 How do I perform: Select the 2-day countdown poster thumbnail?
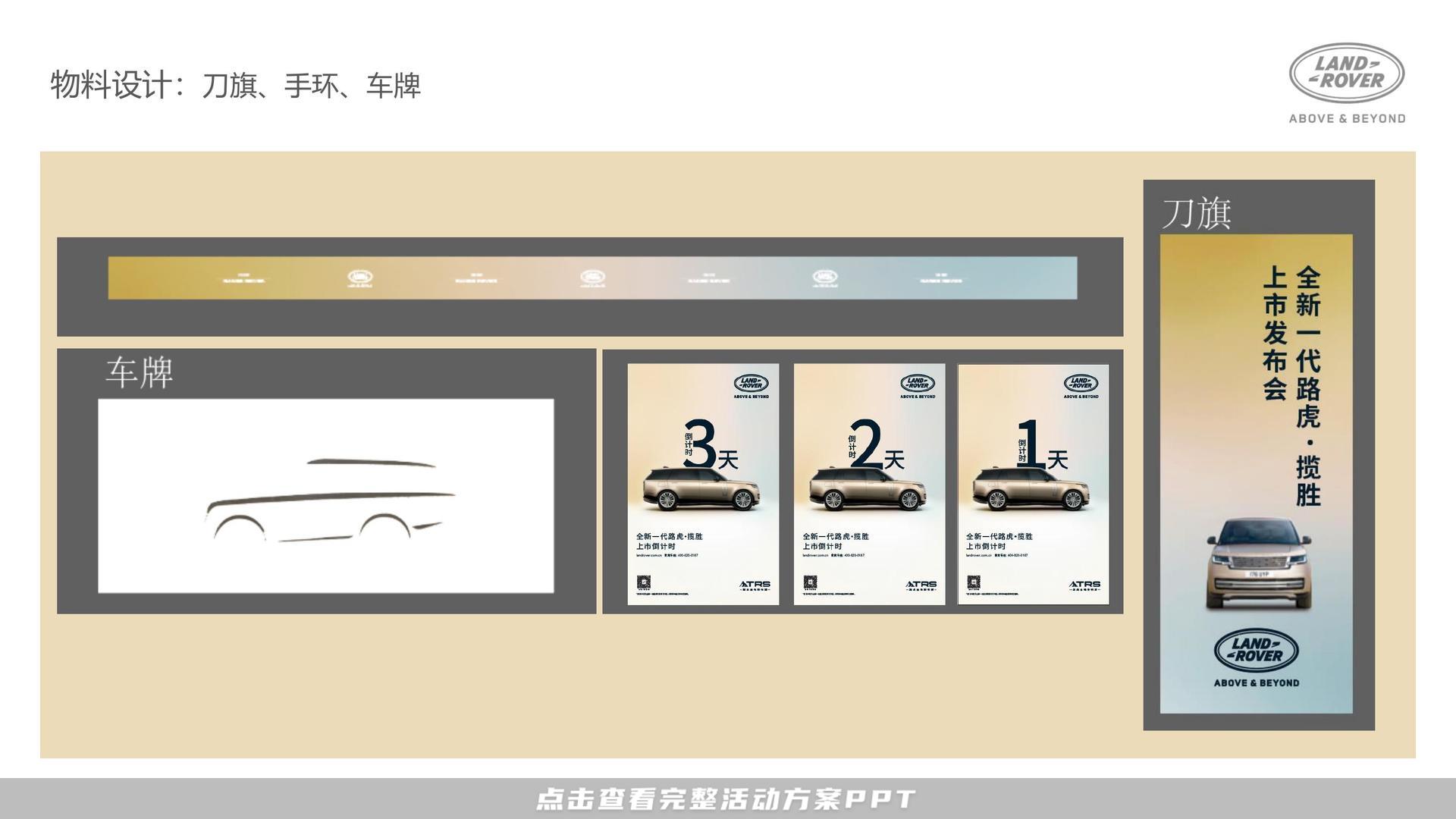[x=870, y=485]
